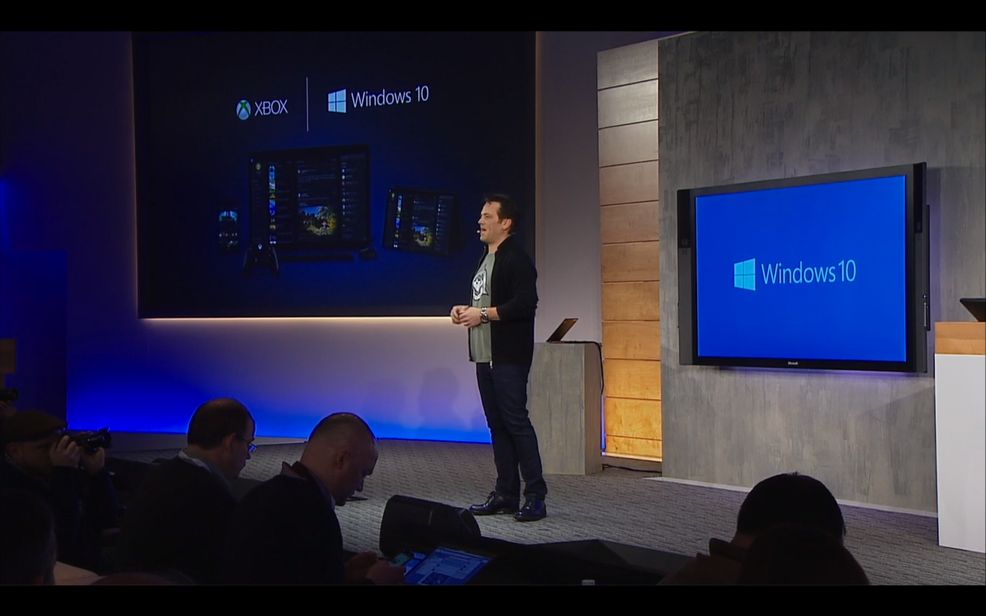Click the Windows logo on the projected slide
The image size is (986, 616).
pos(337,101)
